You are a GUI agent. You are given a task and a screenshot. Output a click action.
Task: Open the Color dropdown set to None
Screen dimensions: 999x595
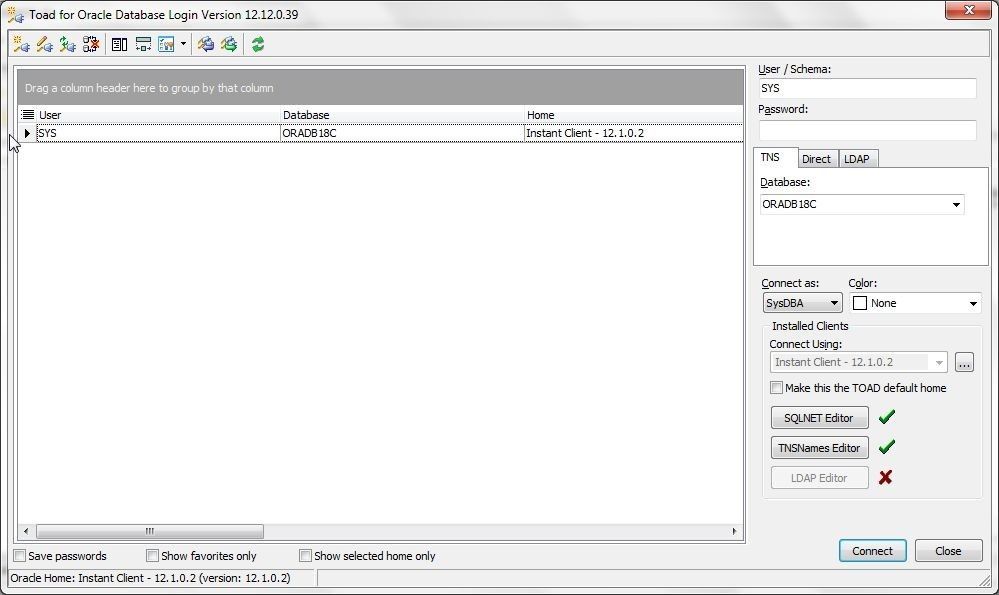973,303
